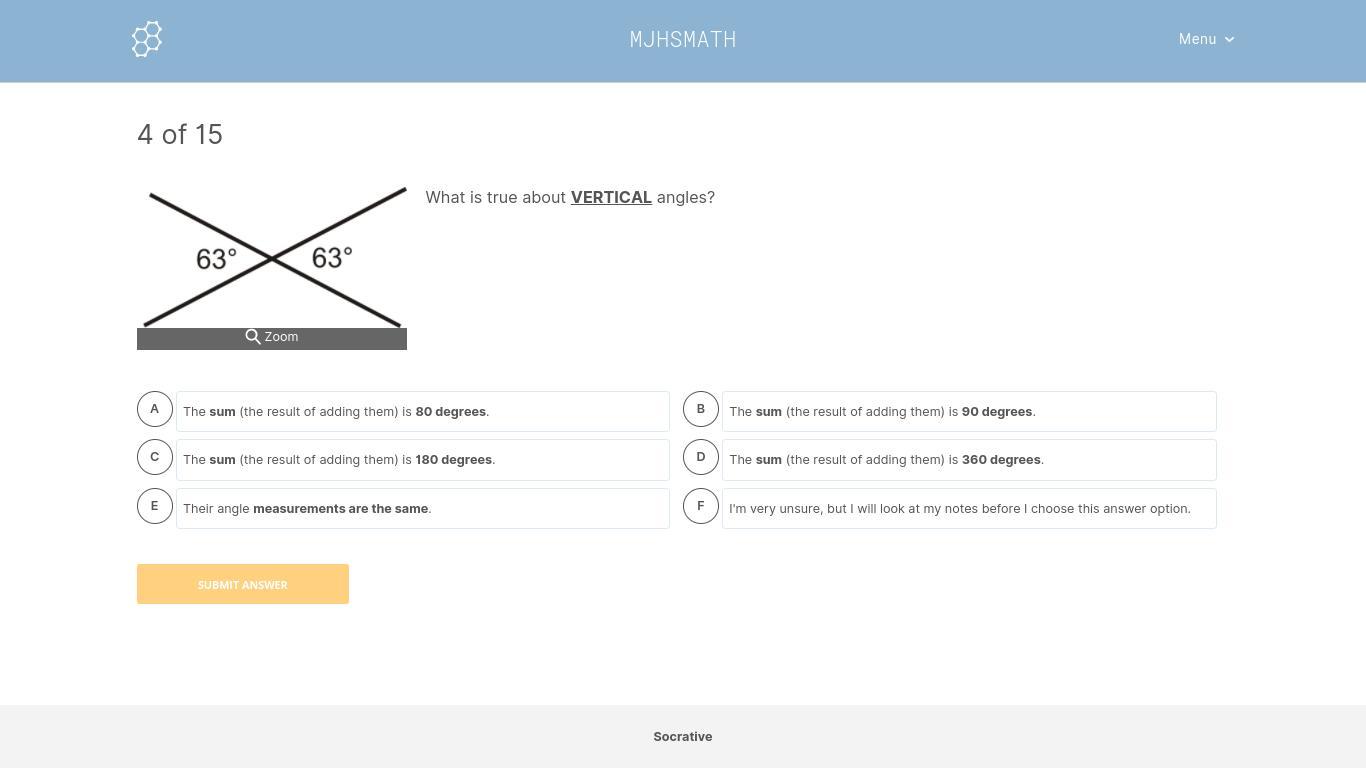Viewport: 1366px width, 768px height.
Task: Pick 'measurements are the same' answer
Action: click(x=423, y=509)
